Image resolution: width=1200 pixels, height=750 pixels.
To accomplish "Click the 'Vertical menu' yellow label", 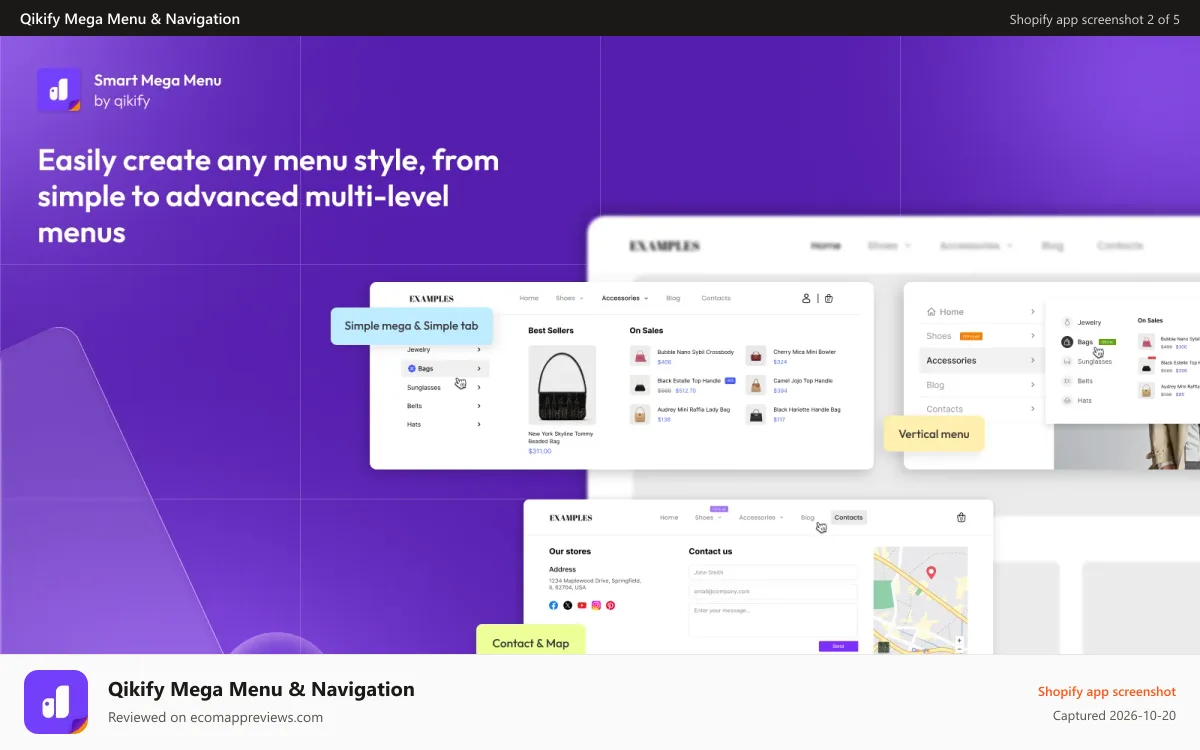I will tap(934, 434).
